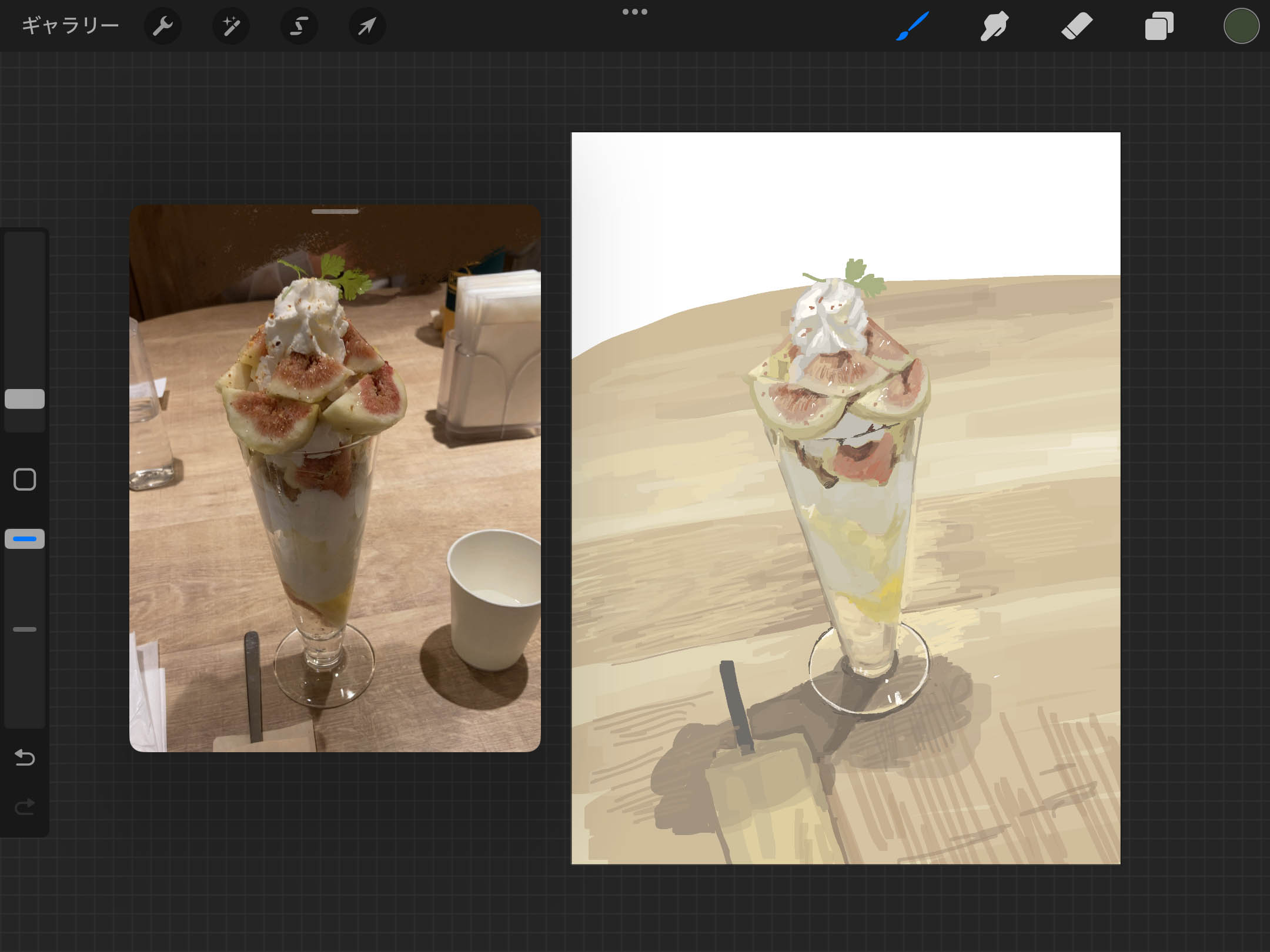
Task: Open the Adjustments magic wand menu
Action: [x=231, y=26]
